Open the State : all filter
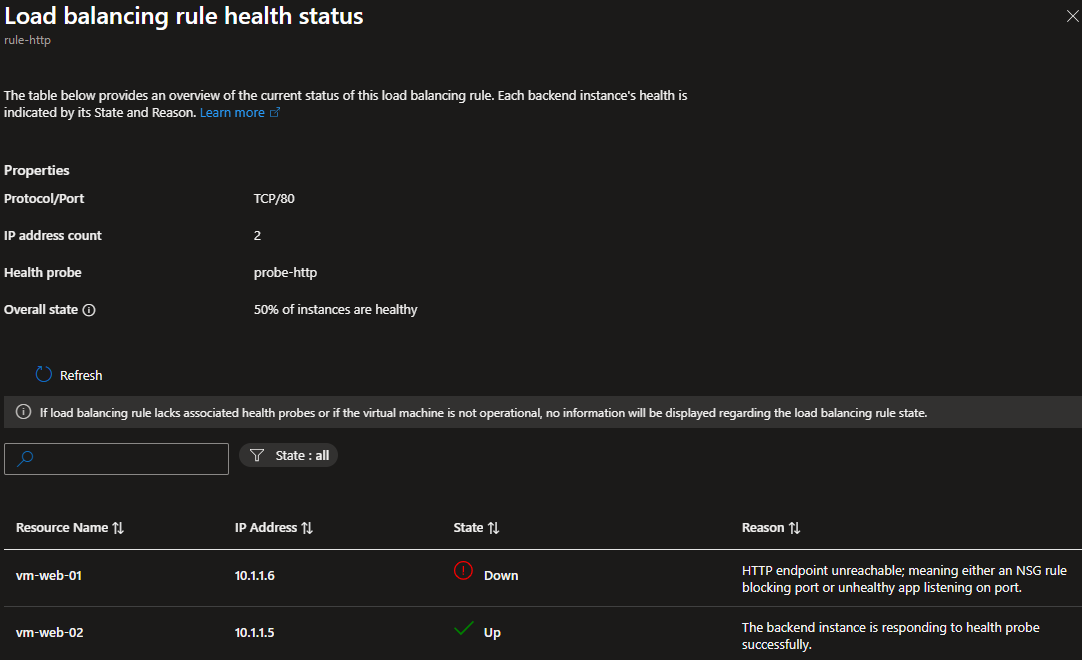 tap(288, 456)
